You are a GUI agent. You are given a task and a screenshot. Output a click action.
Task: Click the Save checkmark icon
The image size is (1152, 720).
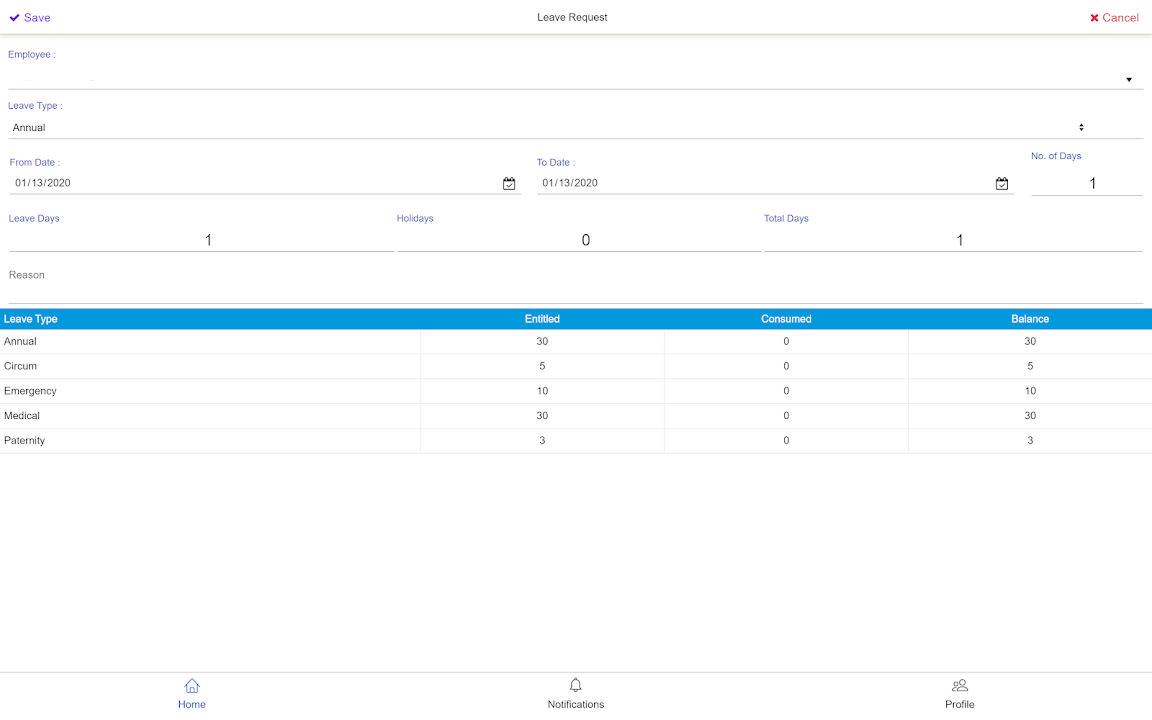pyautogui.click(x=15, y=18)
